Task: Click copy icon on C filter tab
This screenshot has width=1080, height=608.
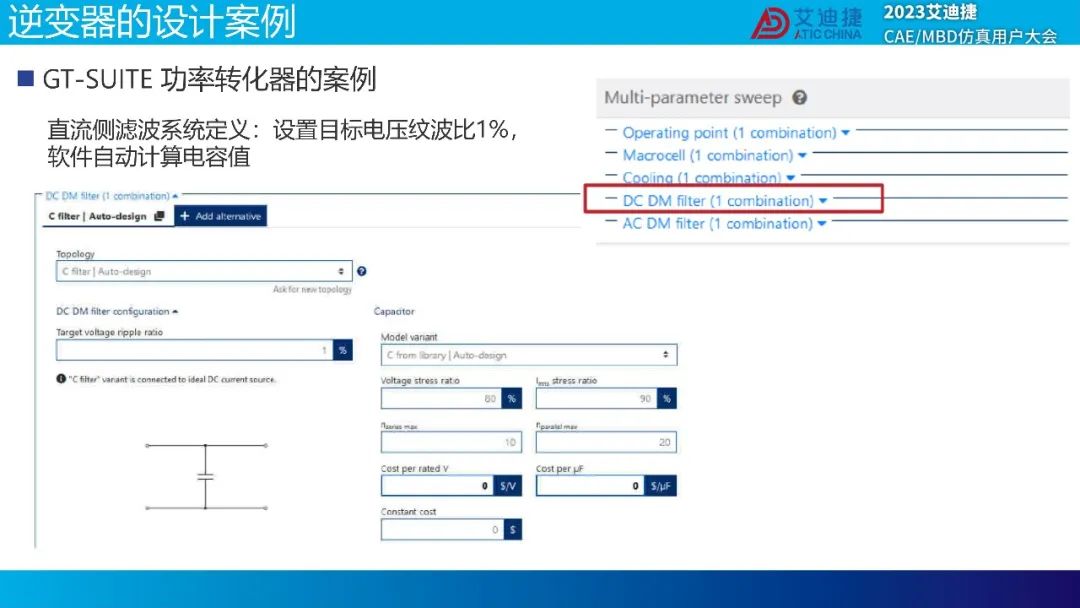Action: (159, 216)
